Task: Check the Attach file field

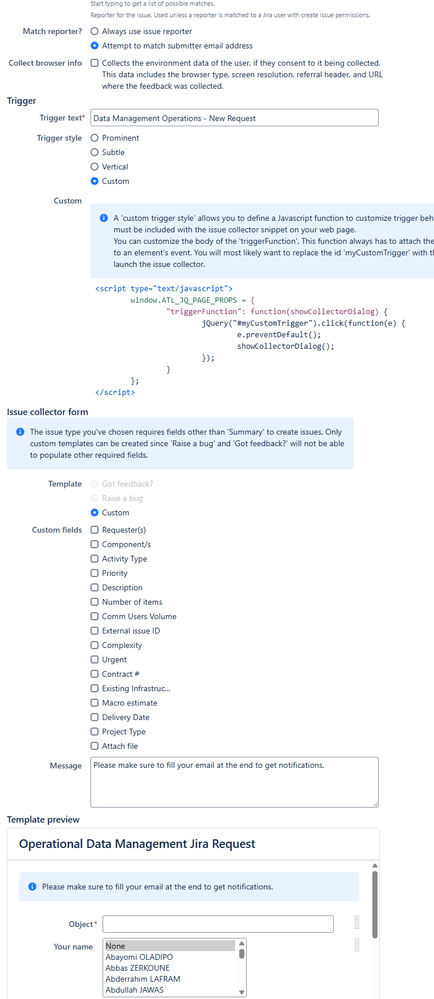Action: tap(95, 746)
